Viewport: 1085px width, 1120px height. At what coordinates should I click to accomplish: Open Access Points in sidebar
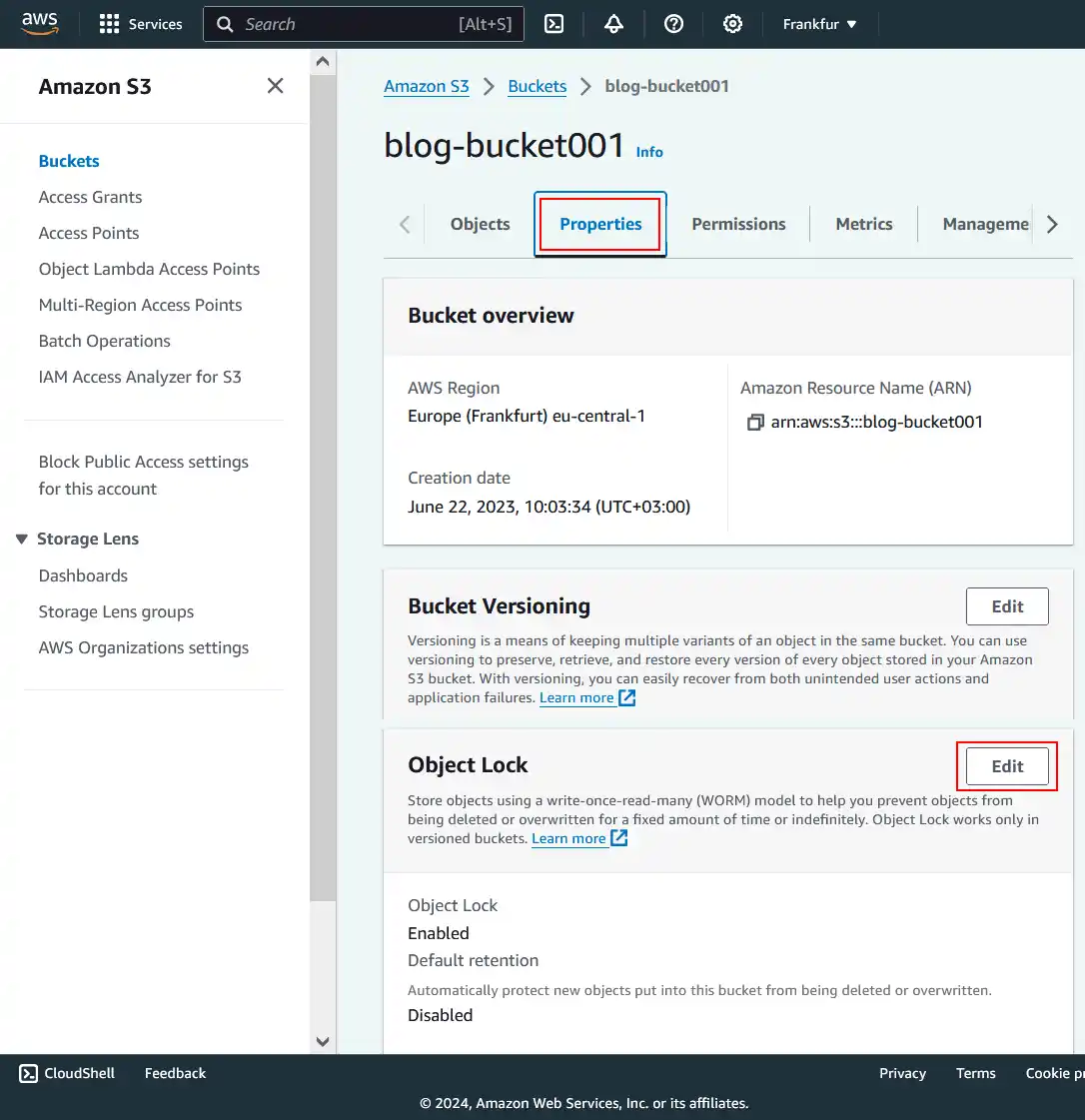pyautogui.click(x=89, y=233)
